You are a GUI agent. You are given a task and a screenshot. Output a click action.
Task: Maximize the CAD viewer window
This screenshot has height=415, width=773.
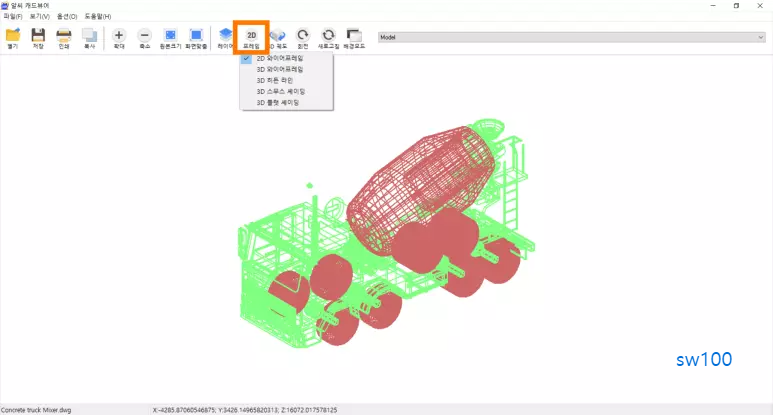click(737, 5)
